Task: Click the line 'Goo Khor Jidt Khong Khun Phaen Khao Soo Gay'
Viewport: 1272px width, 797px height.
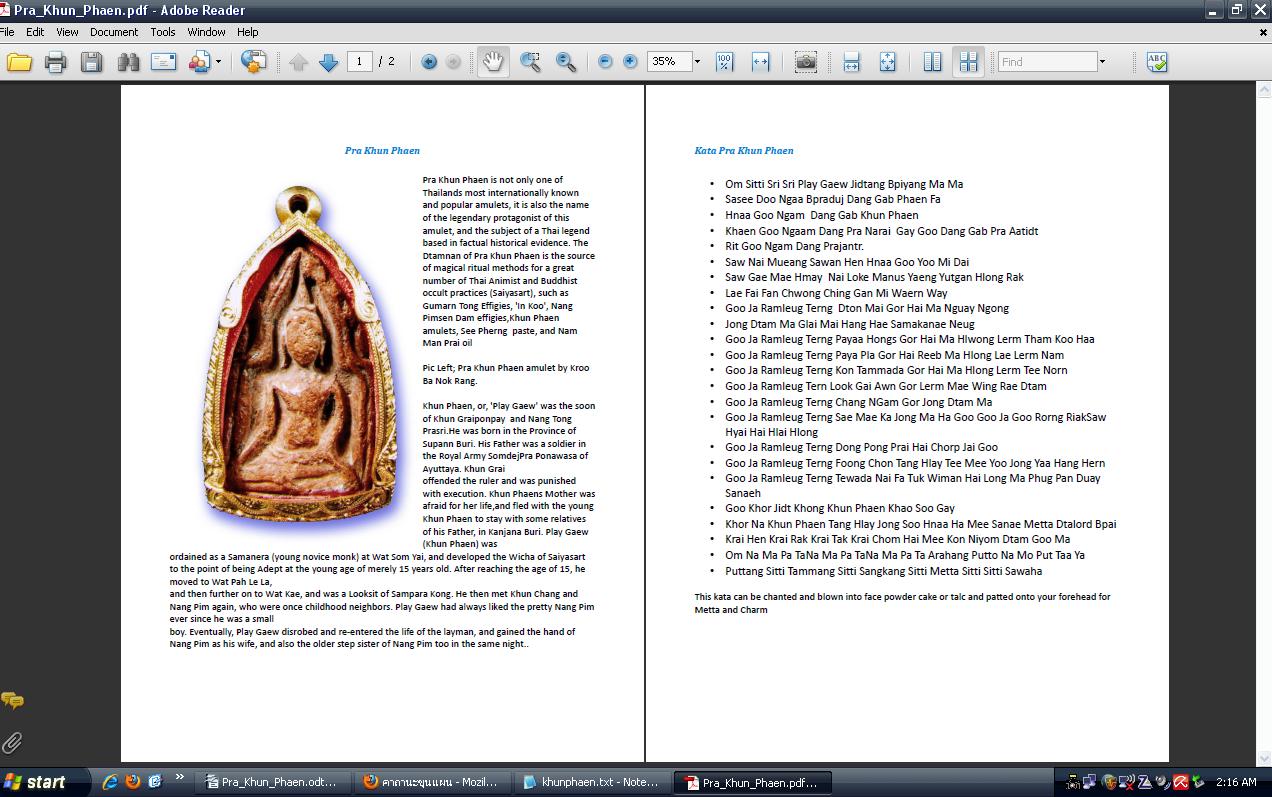Action: tap(840, 508)
